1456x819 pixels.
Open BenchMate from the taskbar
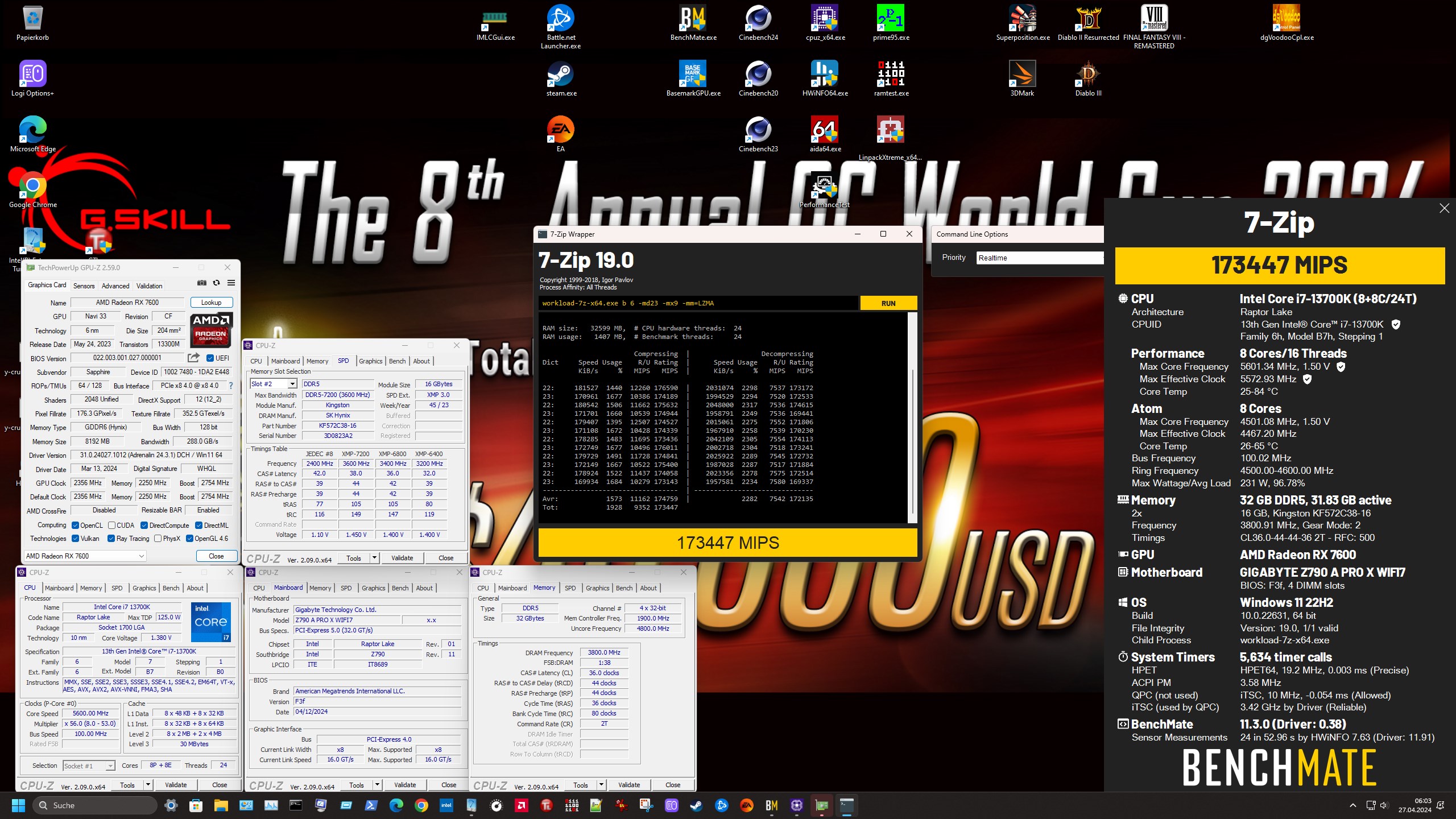click(x=771, y=805)
